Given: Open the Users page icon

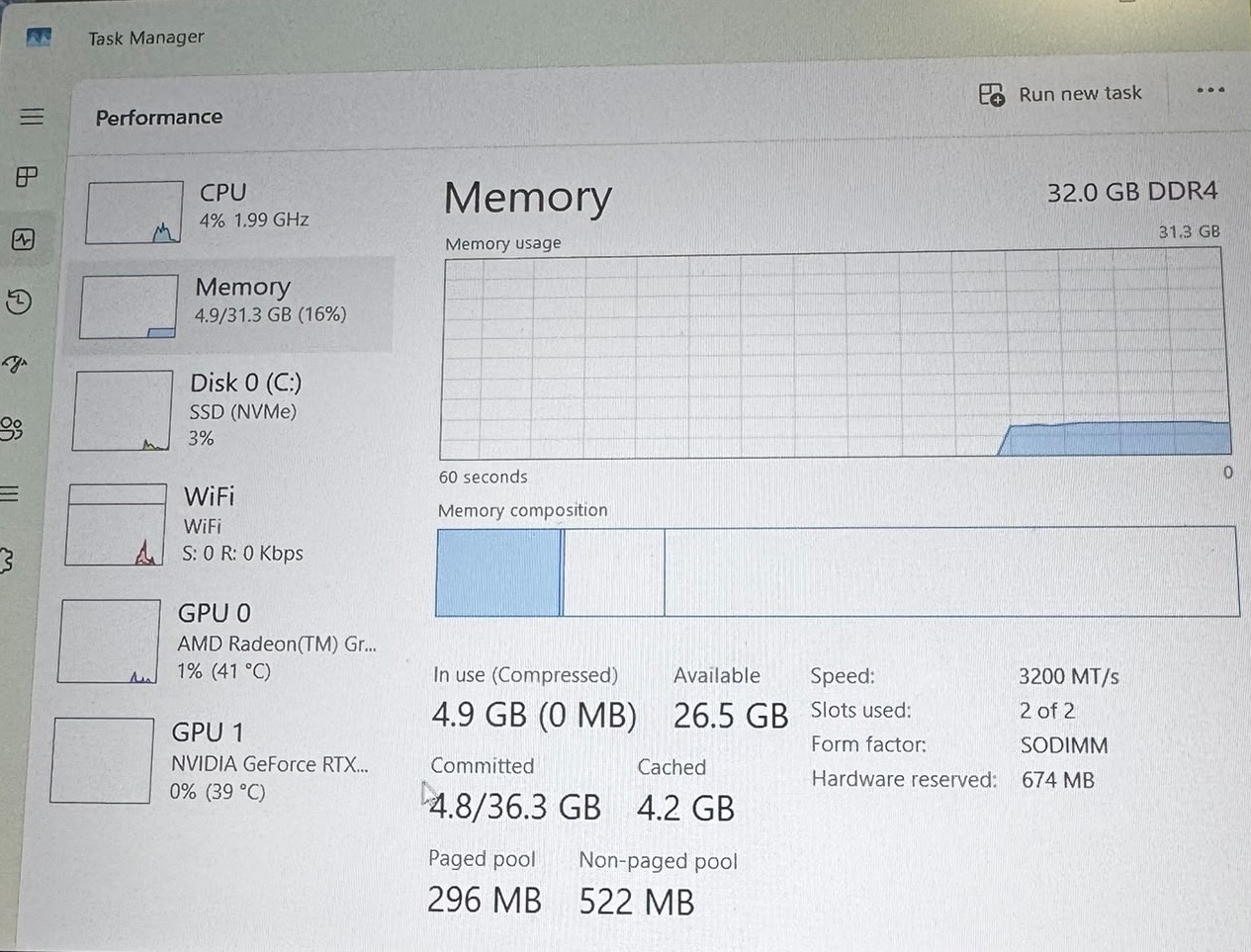Looking at the screenshot, I should pos(11,428).
